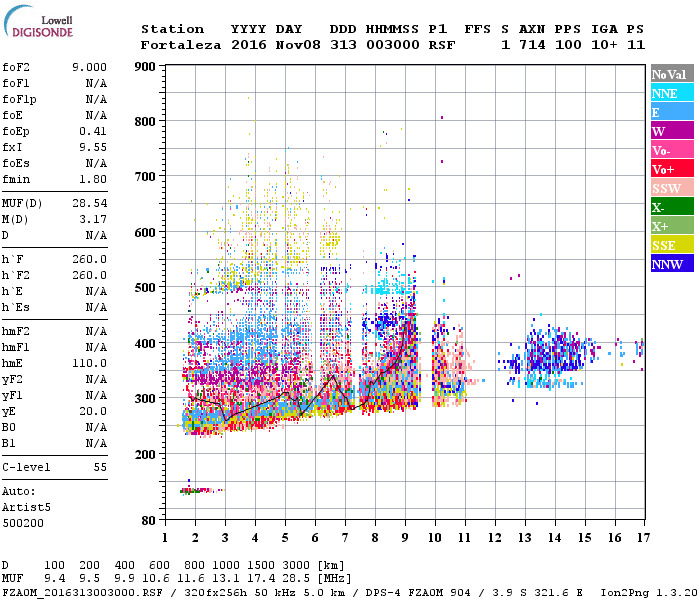Click the PPS value 100
The height and width of the screenshot is (600, 700).
[568, 45]
